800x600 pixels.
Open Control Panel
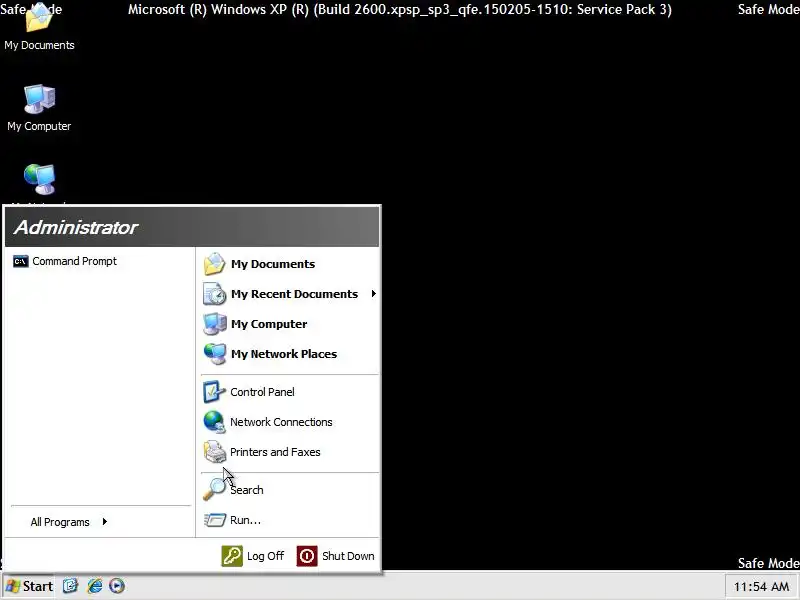(289, 392)
